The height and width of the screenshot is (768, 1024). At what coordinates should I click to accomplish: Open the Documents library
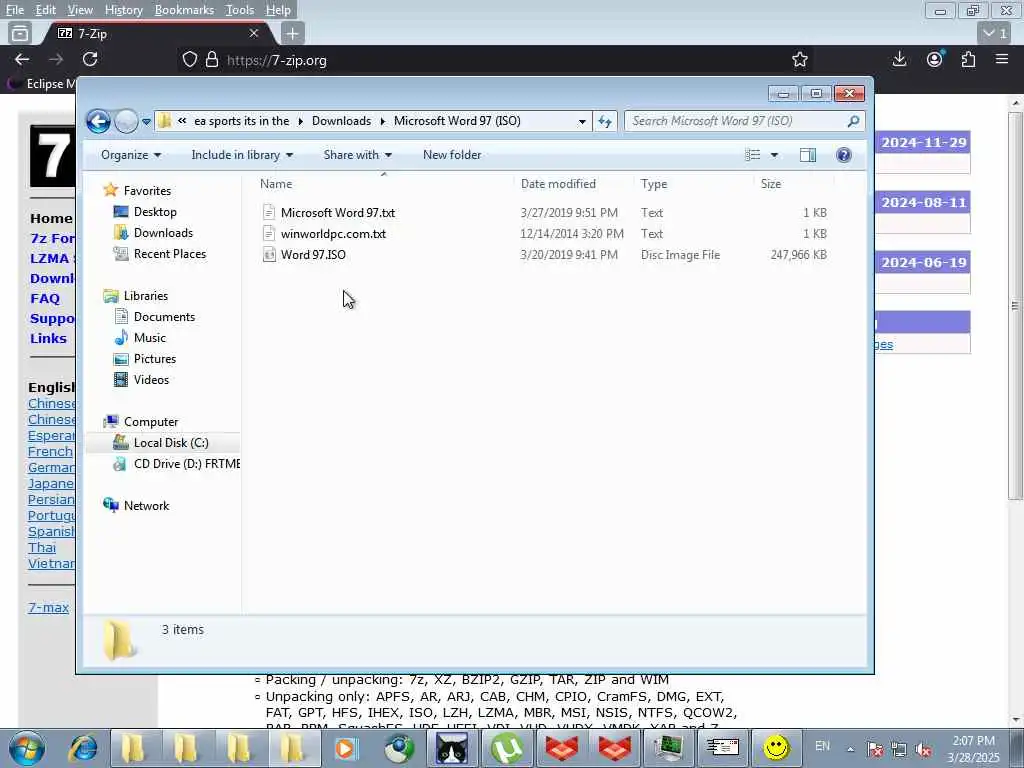(x=155, y=317)
